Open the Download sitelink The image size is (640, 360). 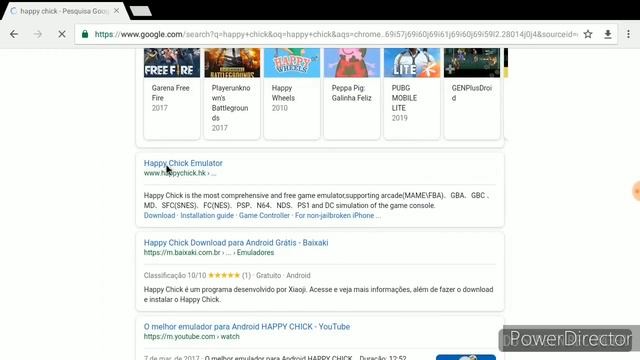pos(159,216)
